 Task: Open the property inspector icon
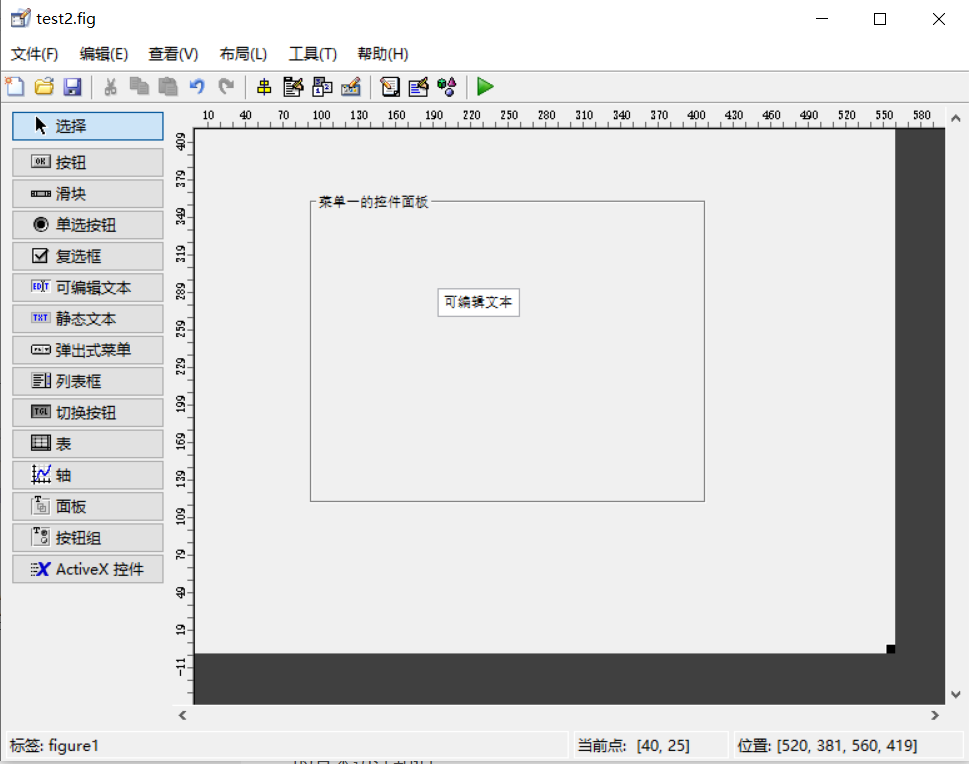click(417, 87)
